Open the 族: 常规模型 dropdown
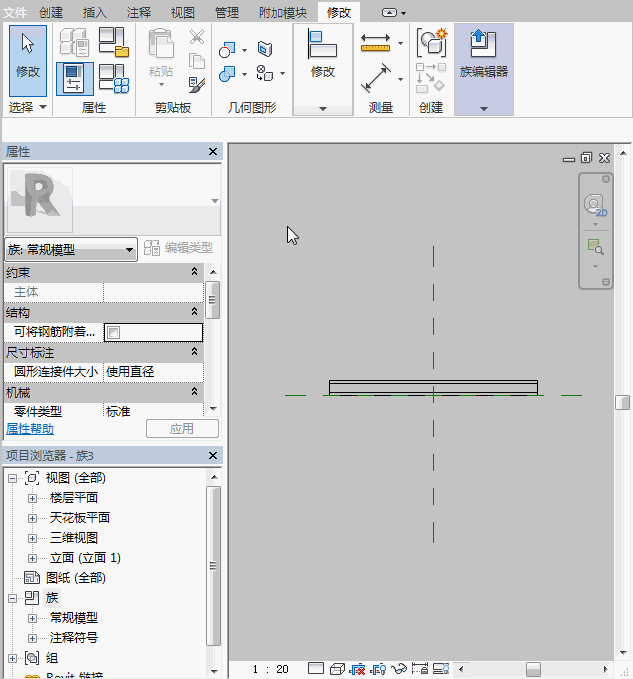Viewport: 633px width, 679px height. 71,250
